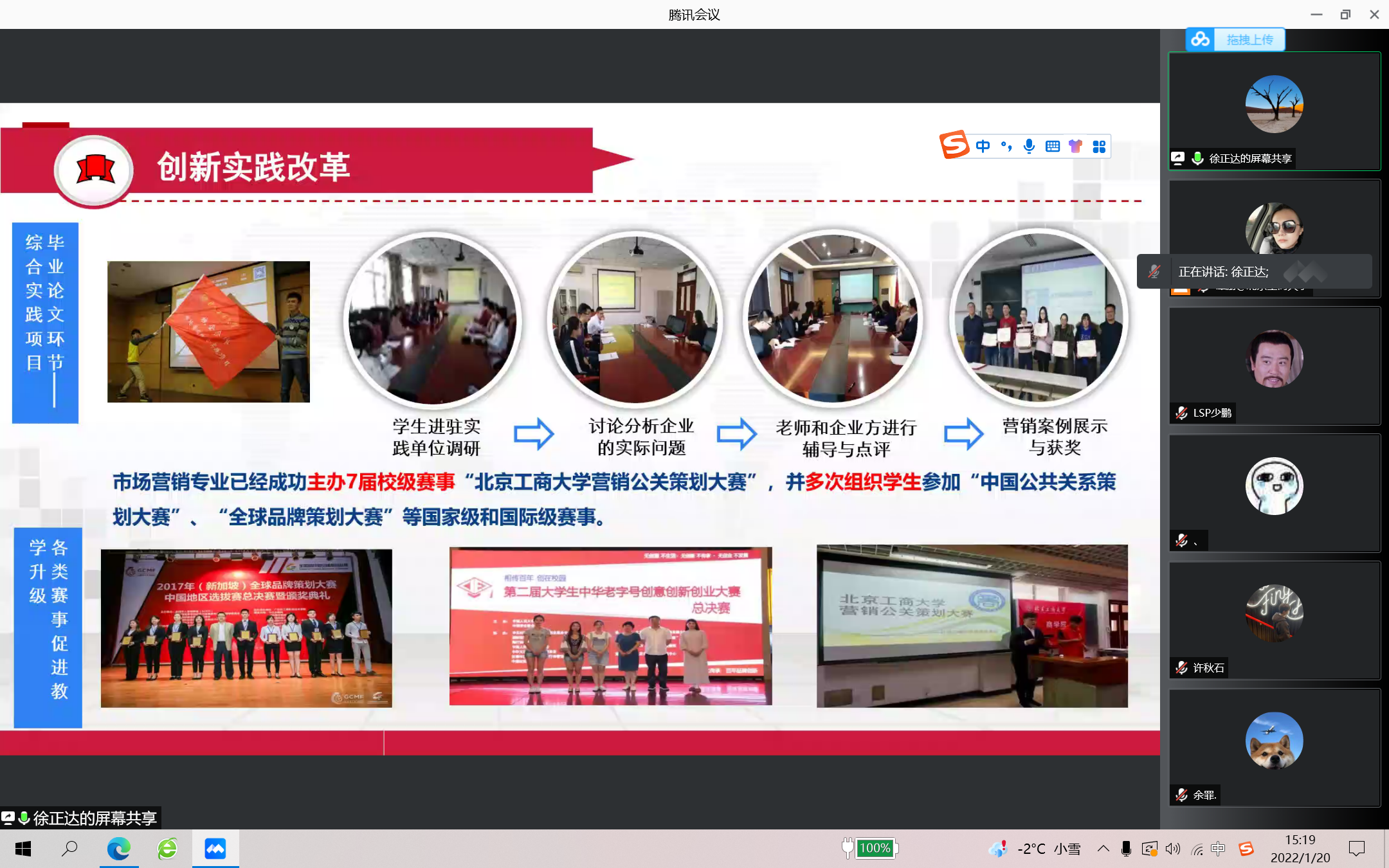Open Sogou toolbox grid icon
This screenshot has height=868, width=1389.
tap(1099, 147)
